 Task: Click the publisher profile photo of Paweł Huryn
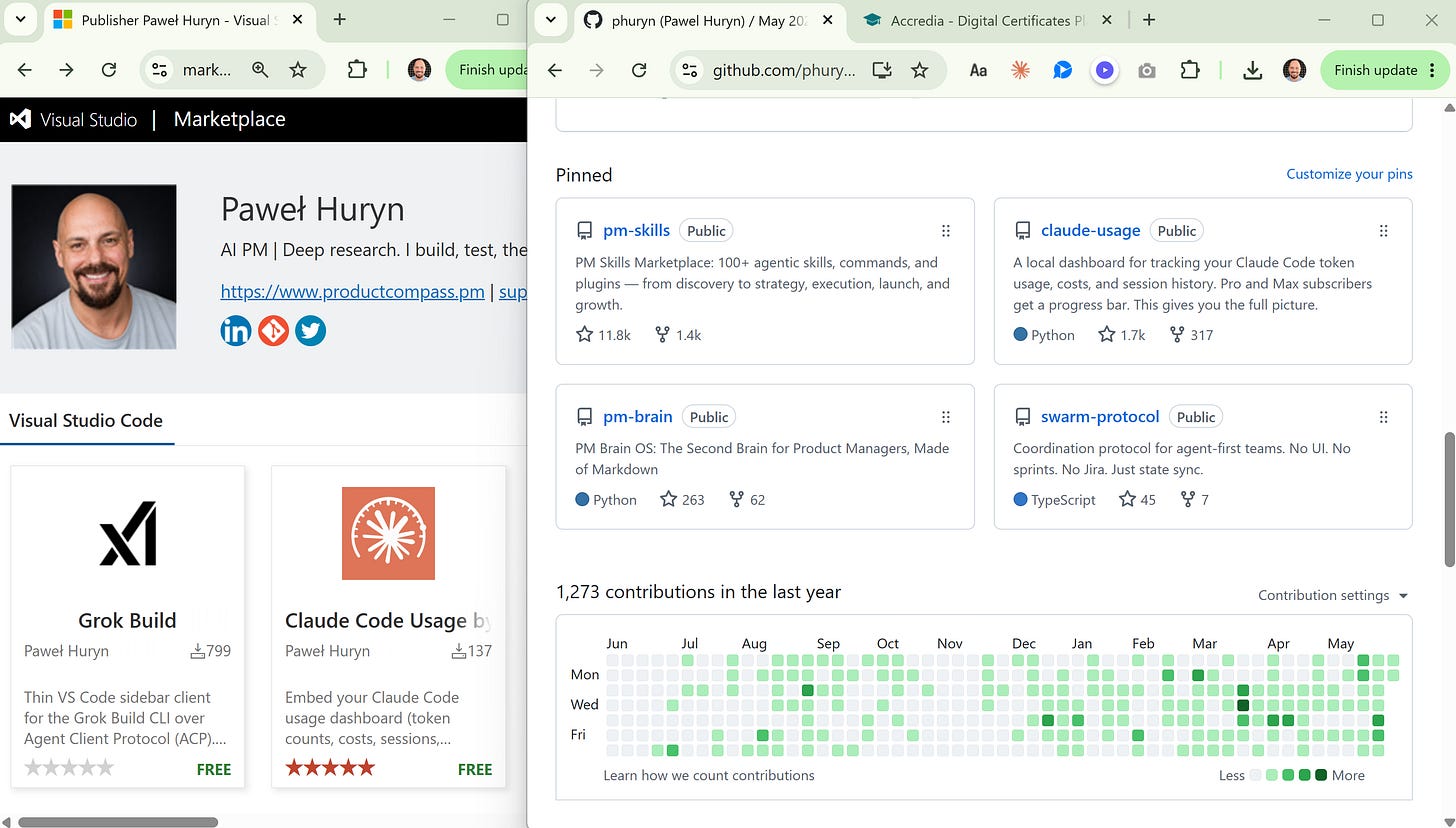pyautogui.click(x=94, y=266)
